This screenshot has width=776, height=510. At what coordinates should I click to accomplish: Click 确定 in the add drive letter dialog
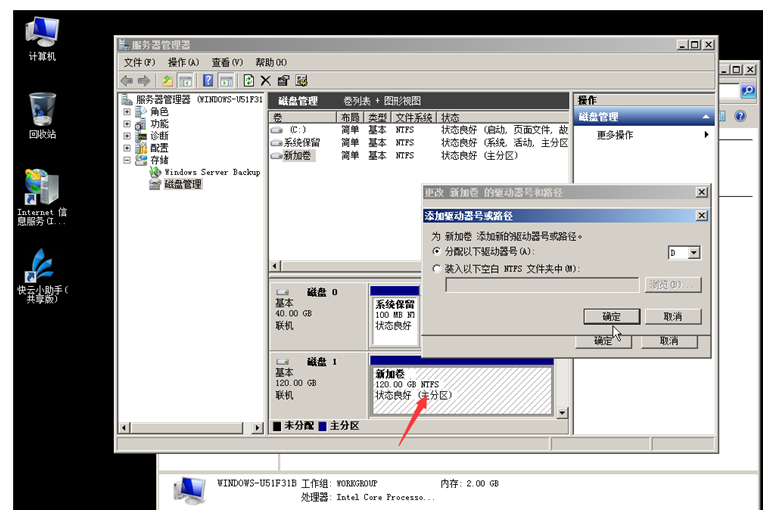click(x=611, y=316)
